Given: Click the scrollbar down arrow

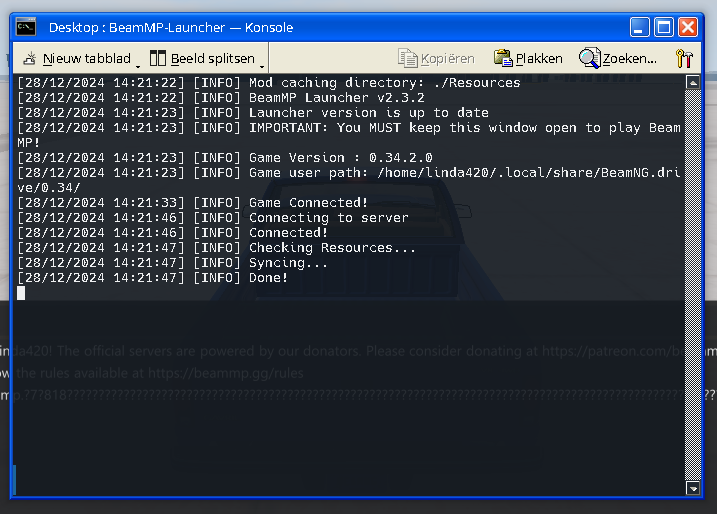Looking at the screenshot, I should tap(693, 488).
